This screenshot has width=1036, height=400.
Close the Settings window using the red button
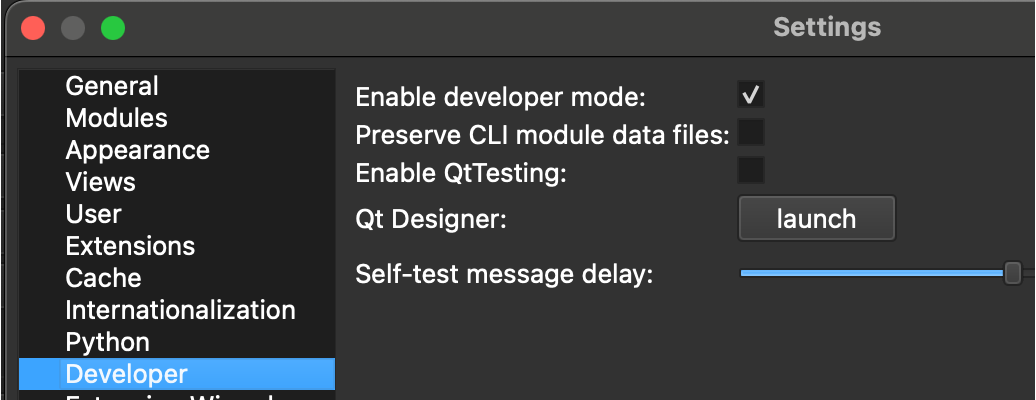pyautogui.click(x=33, y=28)
